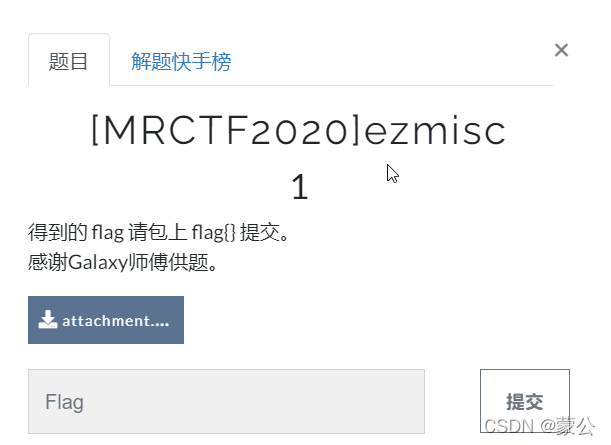
Task: Click the line 得到的 flag 请包上 flag{} 提交
Action: 159,233
